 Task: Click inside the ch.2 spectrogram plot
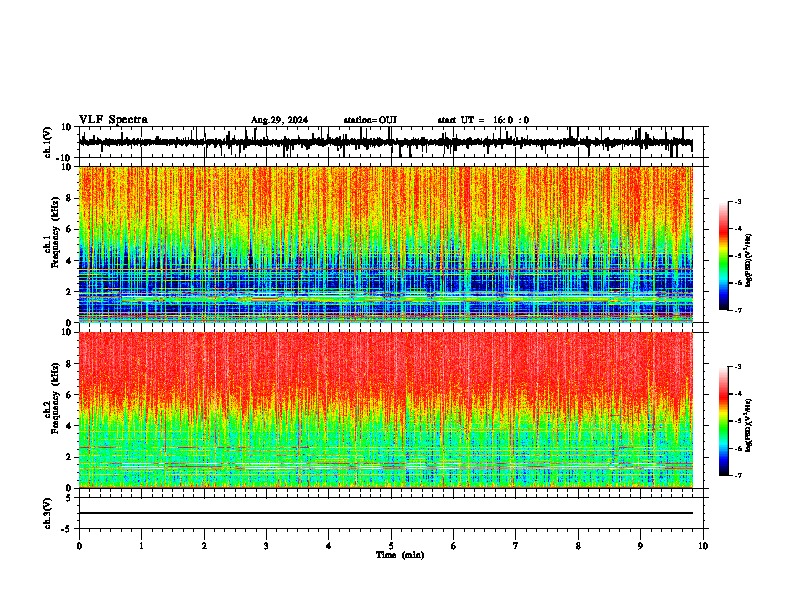point(386,410)
